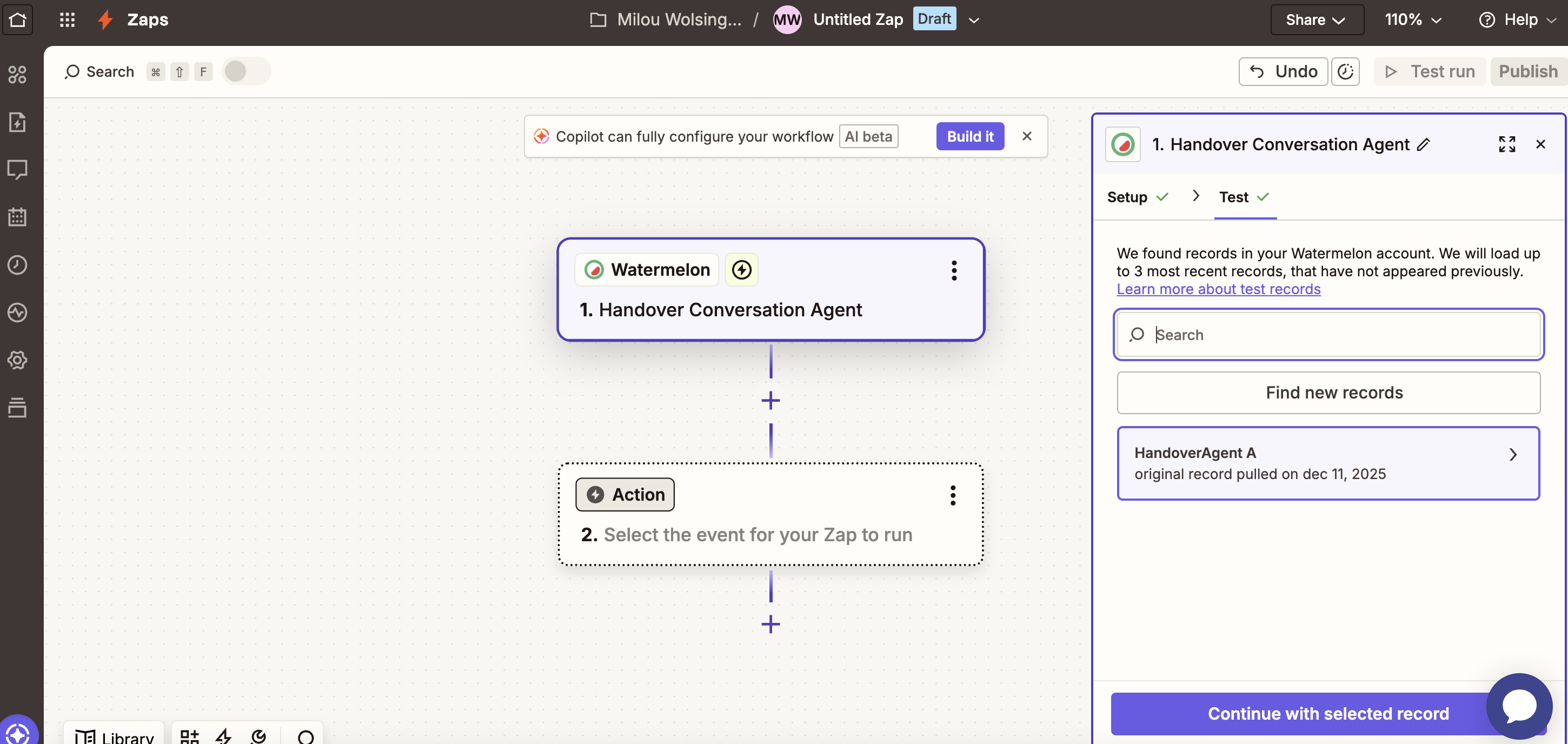Viewport: 1568px width, 744px height.
Task: Open the three-dot menu on the Watermelon trigger
Action: 954,270
